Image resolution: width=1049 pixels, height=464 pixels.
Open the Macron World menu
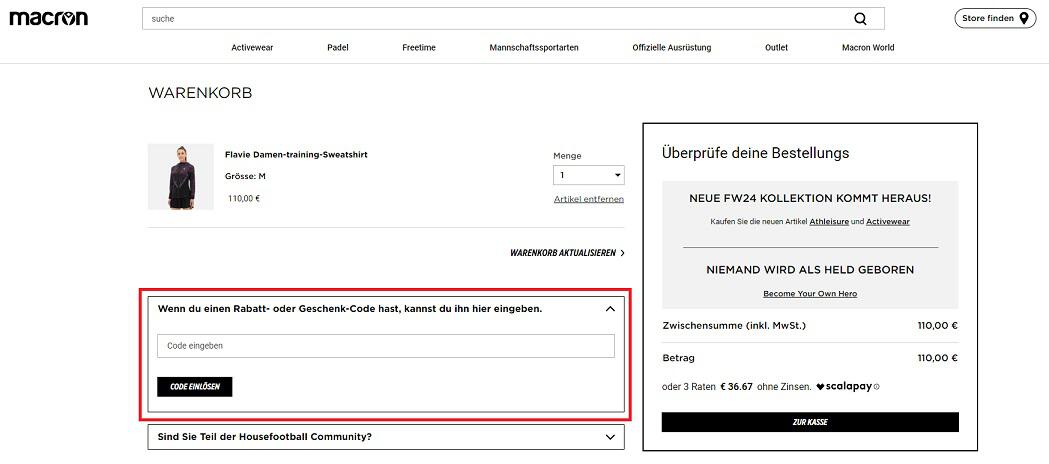click(x=868, y=47)
